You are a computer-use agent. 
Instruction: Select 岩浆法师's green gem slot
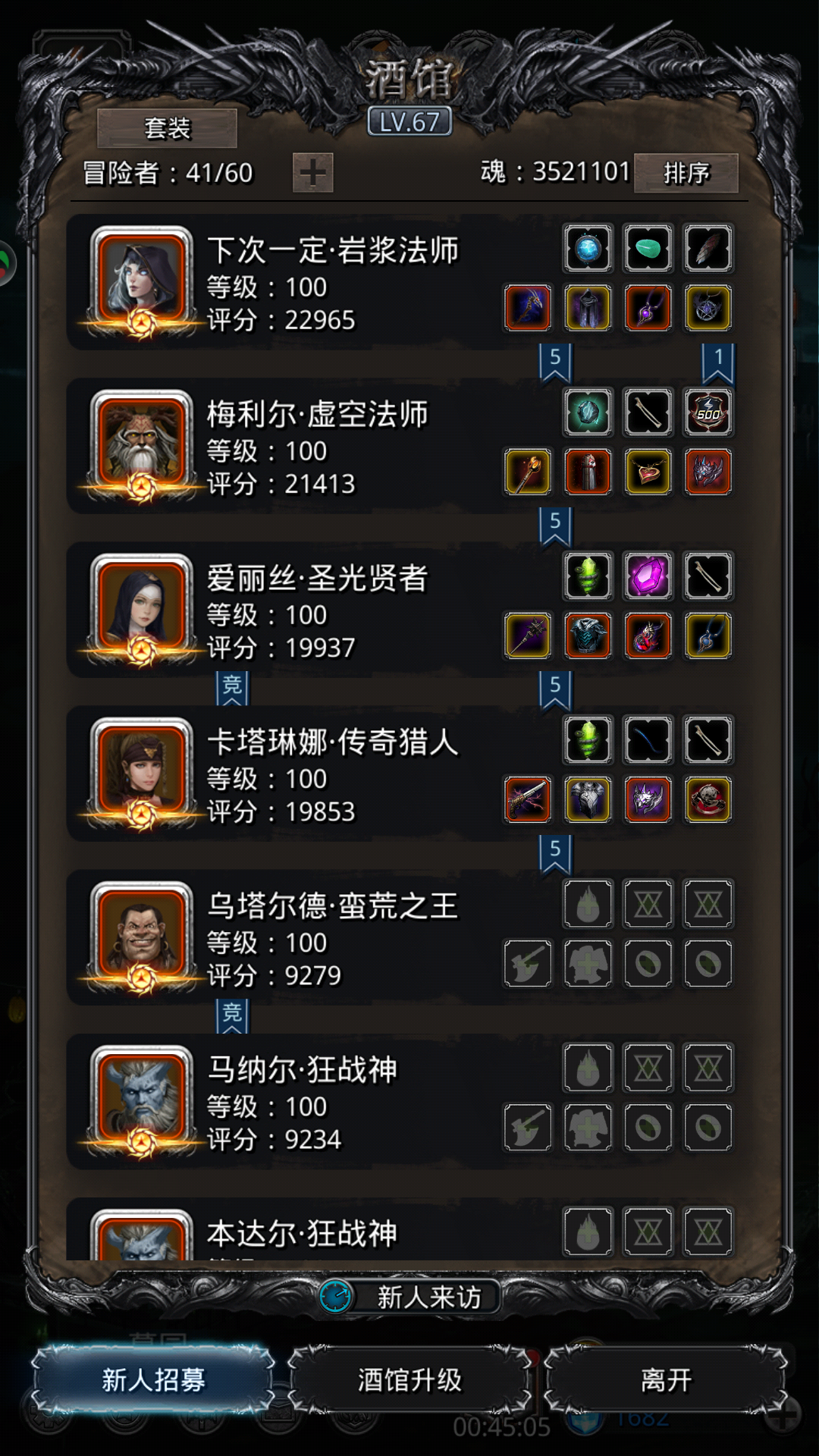click(648, 248)
